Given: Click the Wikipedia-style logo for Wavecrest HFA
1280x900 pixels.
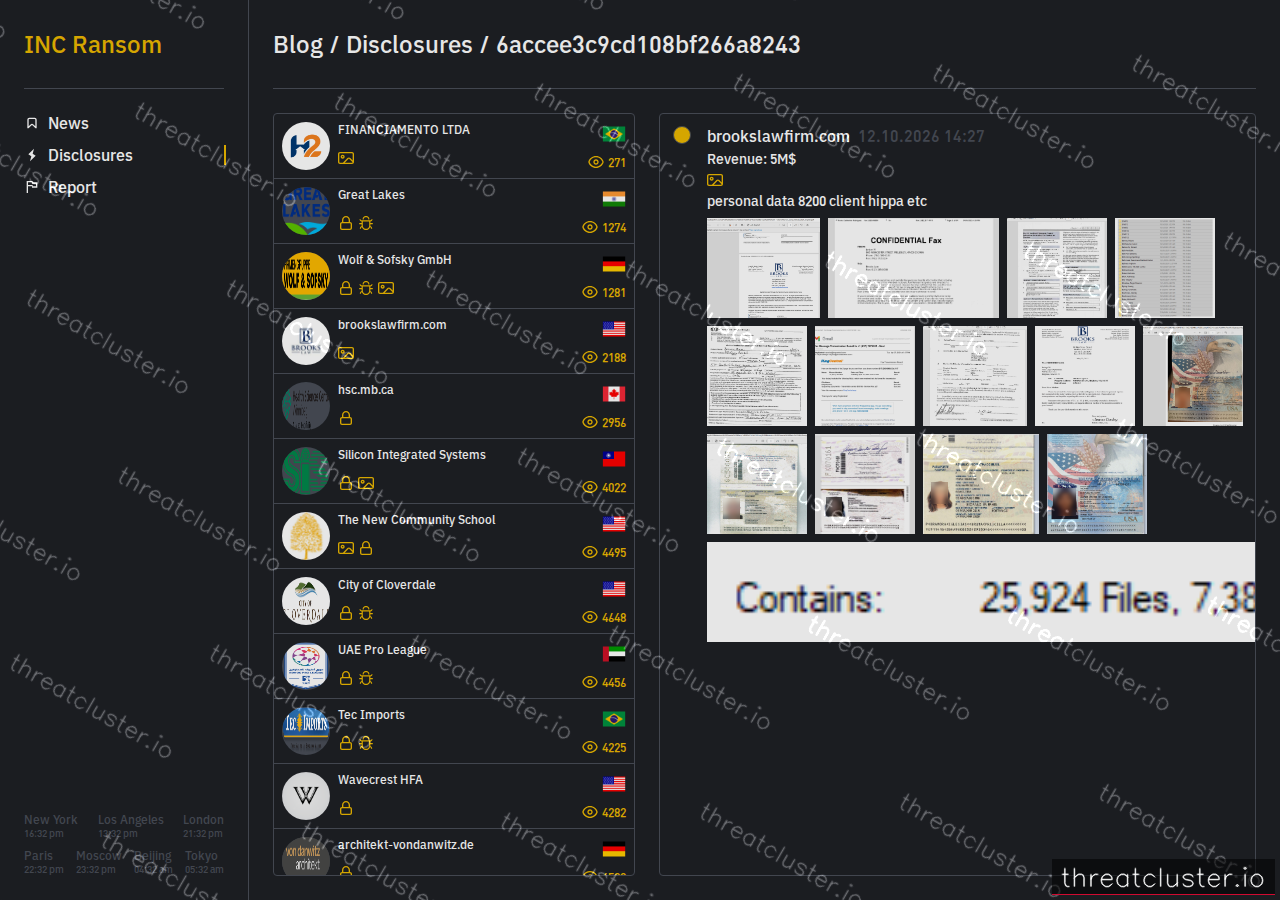Looking at the screenshot, I should point(306,796).
